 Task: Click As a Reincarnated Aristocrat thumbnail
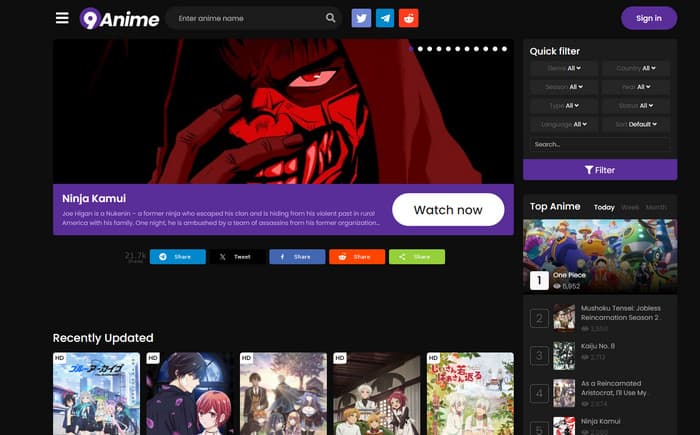[x=564, y=393]
